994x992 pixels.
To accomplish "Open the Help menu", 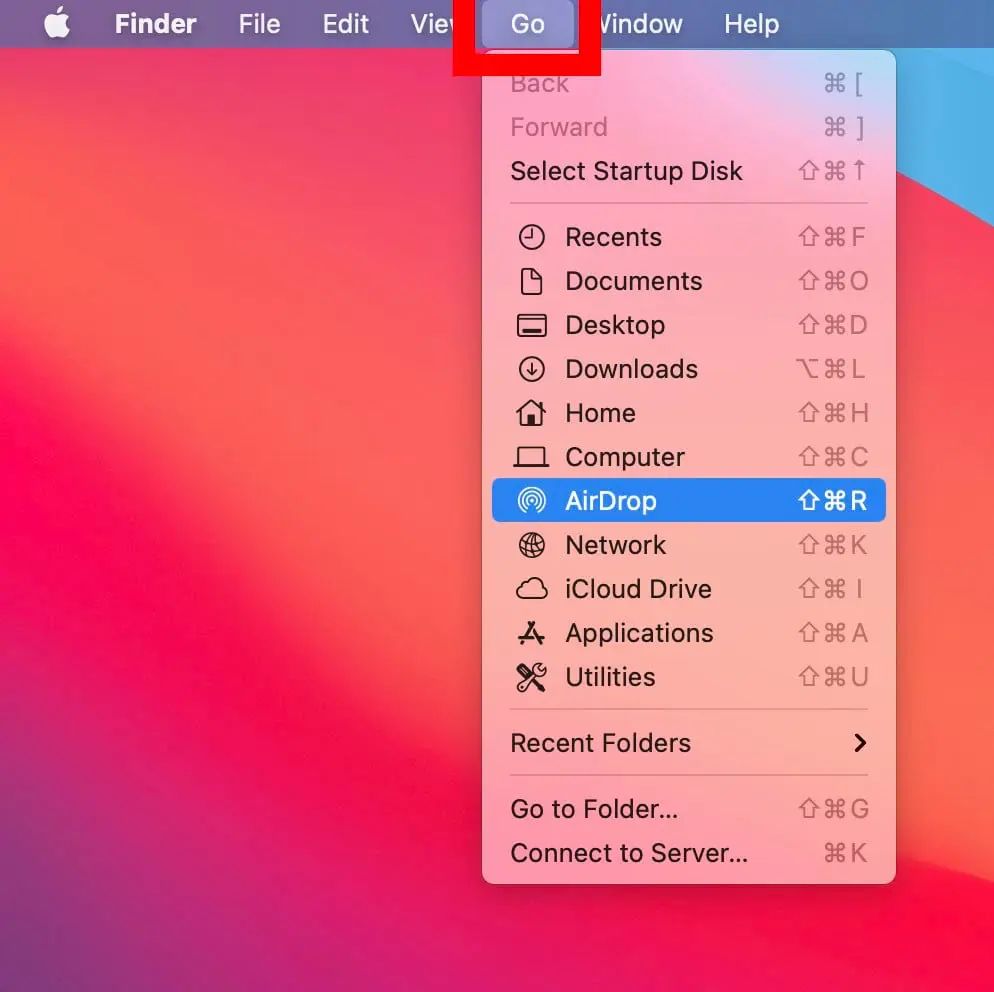I will click(x=751, y=24).
